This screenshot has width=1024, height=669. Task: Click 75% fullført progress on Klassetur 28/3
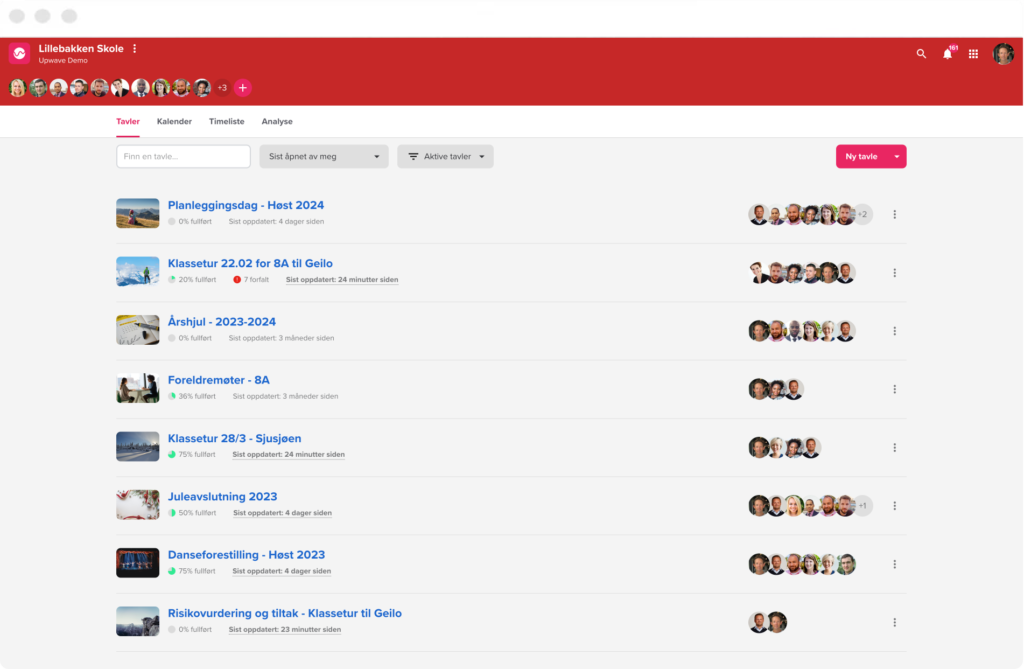click(192, 455)
